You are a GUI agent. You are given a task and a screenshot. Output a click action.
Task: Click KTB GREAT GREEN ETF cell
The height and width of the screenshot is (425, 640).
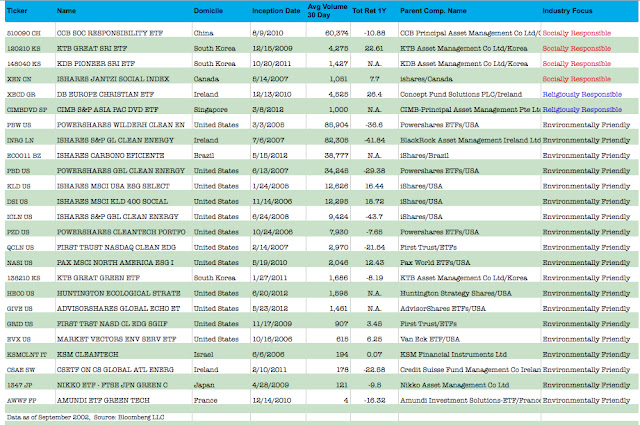(x=98, y=278)
